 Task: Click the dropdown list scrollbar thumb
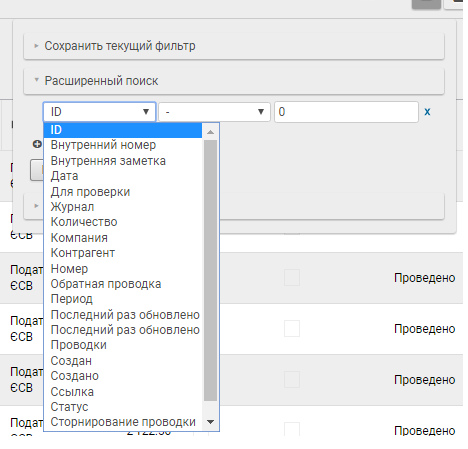210,270
